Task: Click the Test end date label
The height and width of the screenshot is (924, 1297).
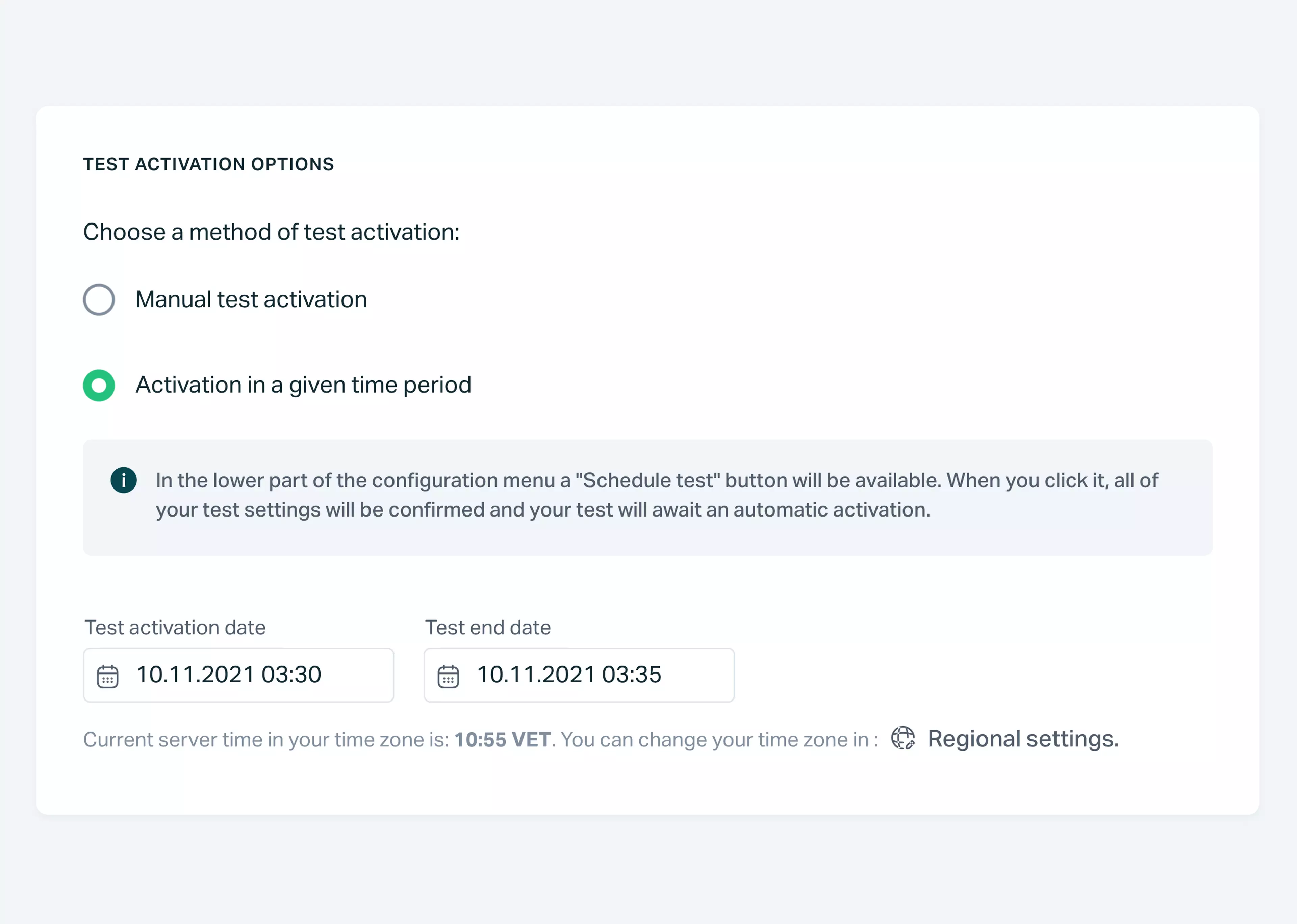Action: click(x=488, y=627)
